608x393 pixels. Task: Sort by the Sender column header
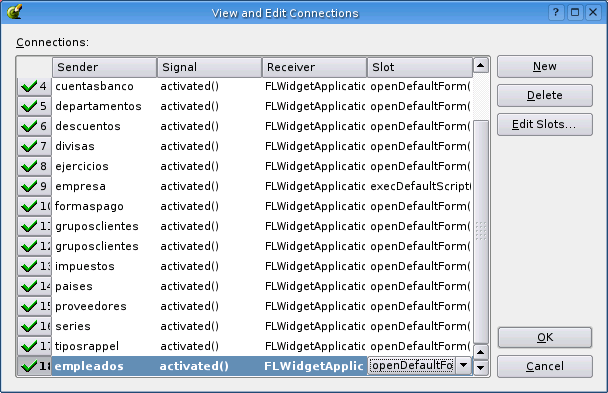[x=104, y=67]
